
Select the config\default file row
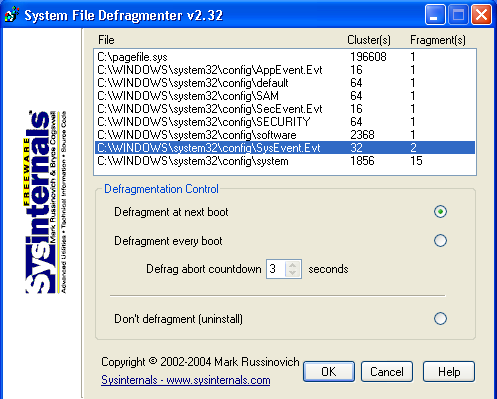pyautogui.click(x=285, y=83)
